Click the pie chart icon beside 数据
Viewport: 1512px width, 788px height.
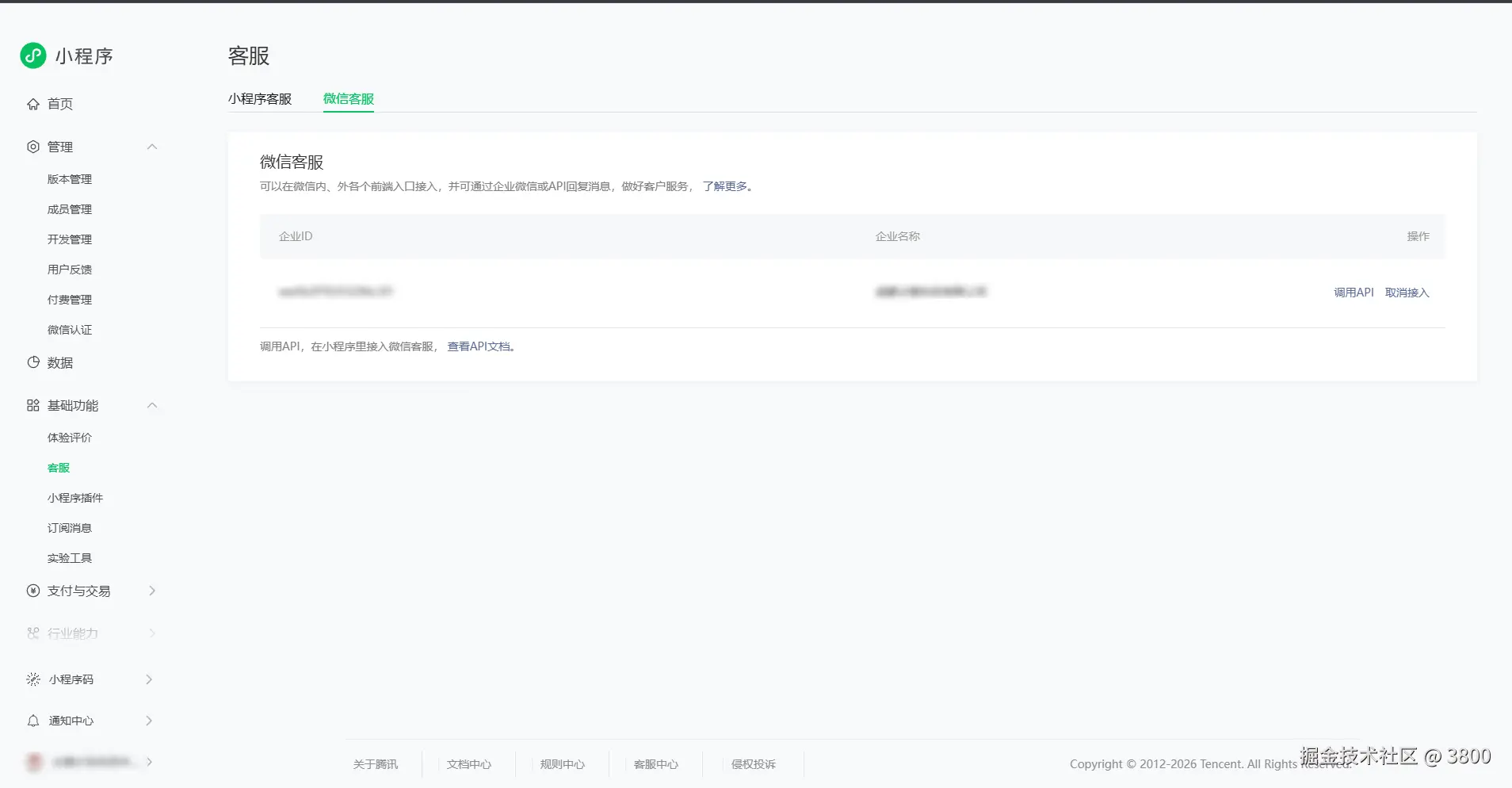[33, 362]
